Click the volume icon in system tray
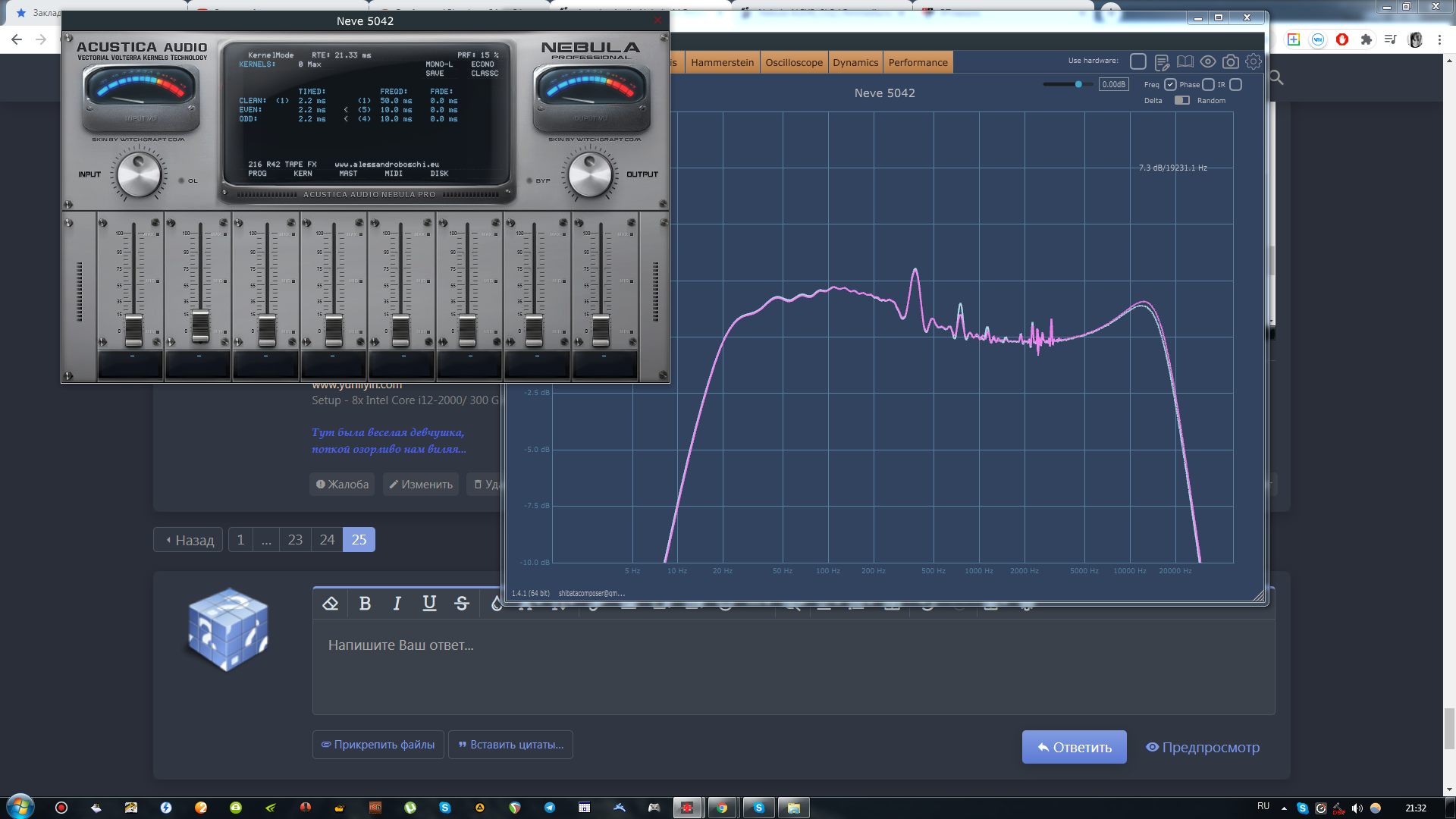Screen dimensions: 1456x819 click(x=1357, y=808)
